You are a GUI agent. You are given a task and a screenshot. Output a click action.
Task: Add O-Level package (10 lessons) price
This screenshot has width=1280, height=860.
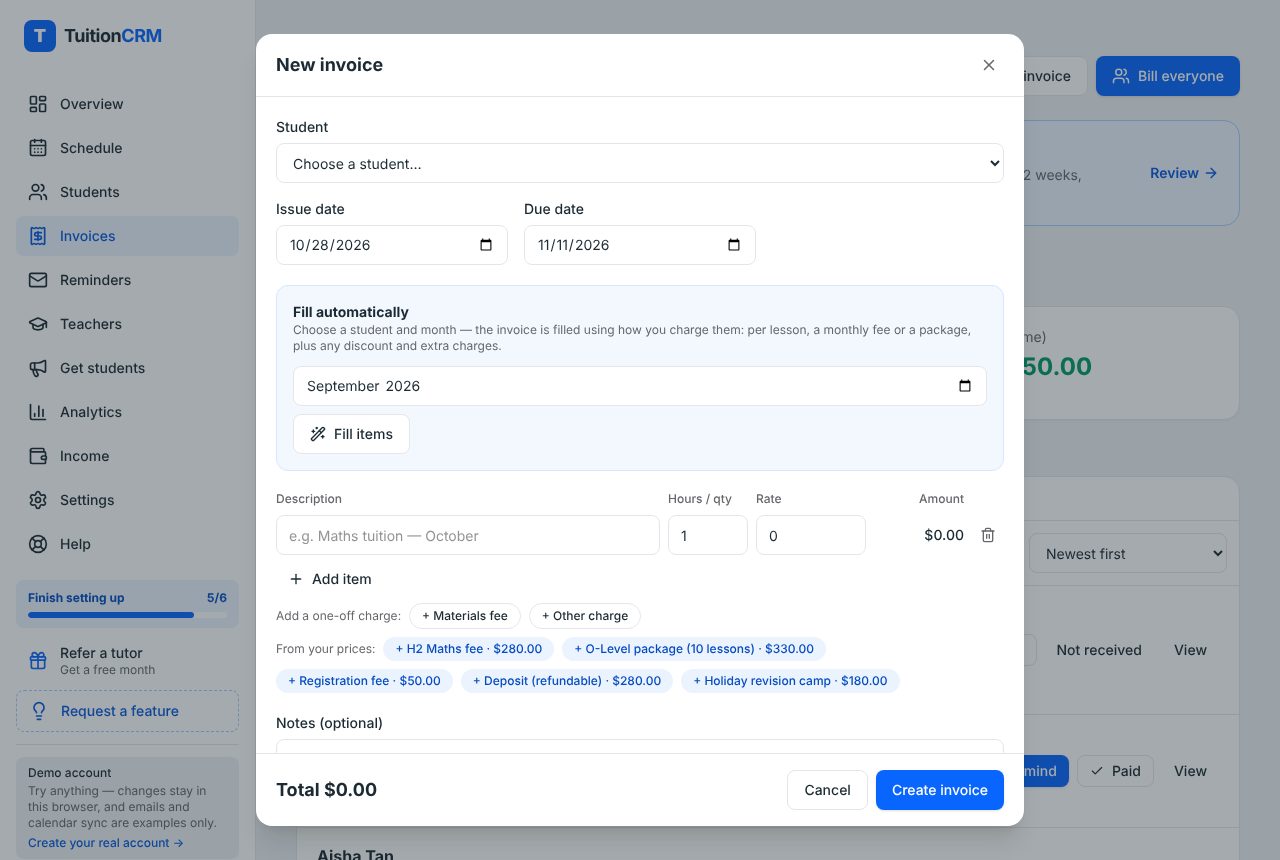tap(694, 649)
